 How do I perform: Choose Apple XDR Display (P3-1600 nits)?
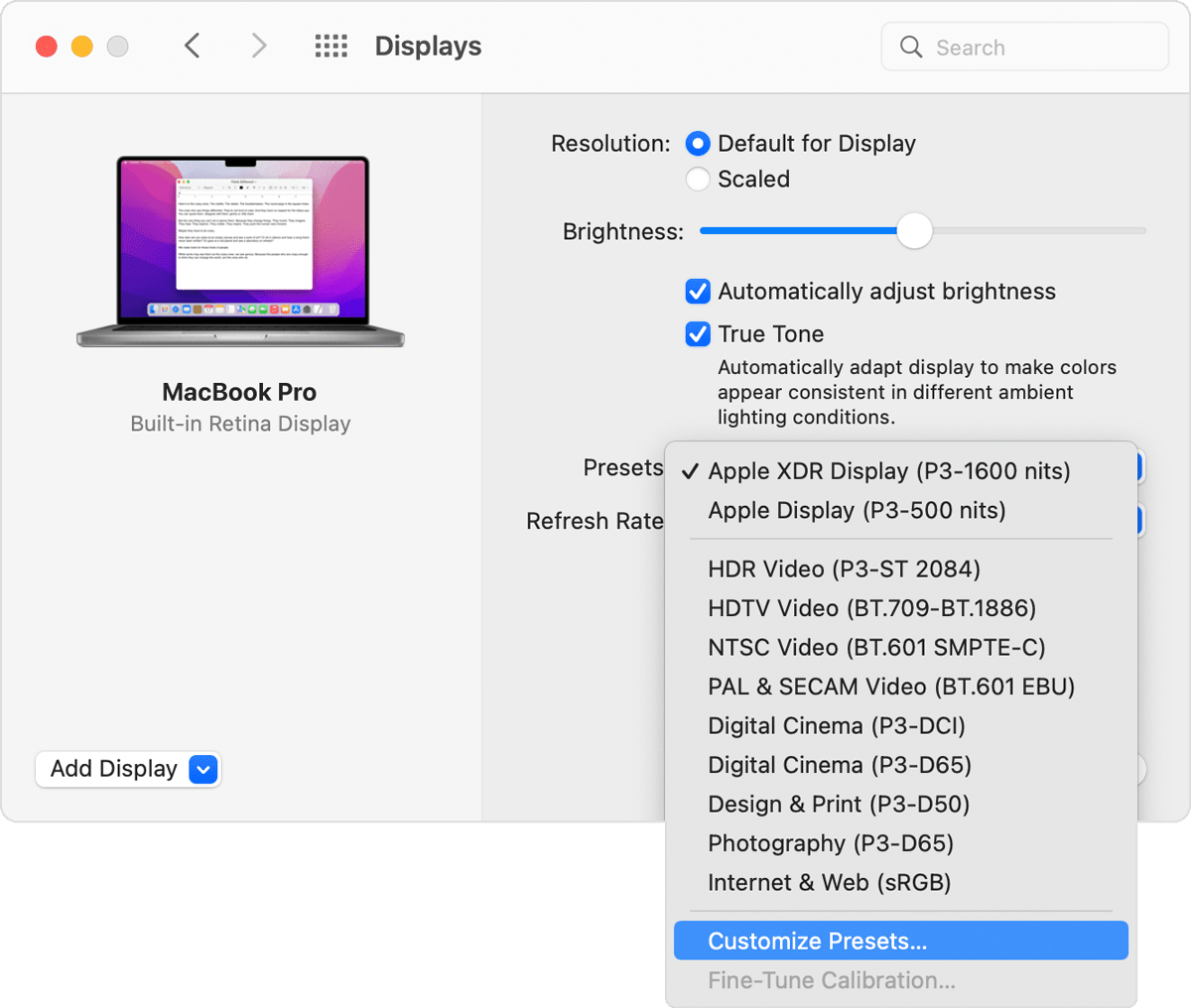(901, 471)
